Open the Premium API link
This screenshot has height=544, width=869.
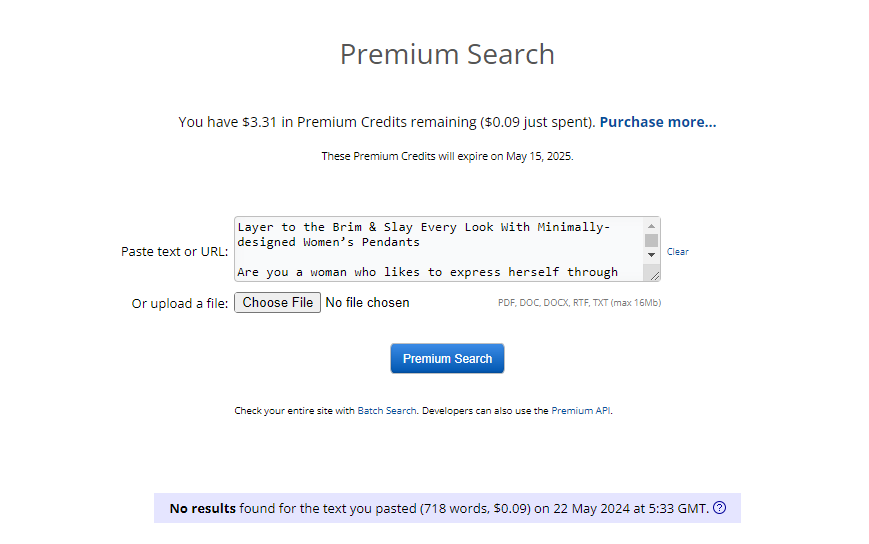(581, 410)
